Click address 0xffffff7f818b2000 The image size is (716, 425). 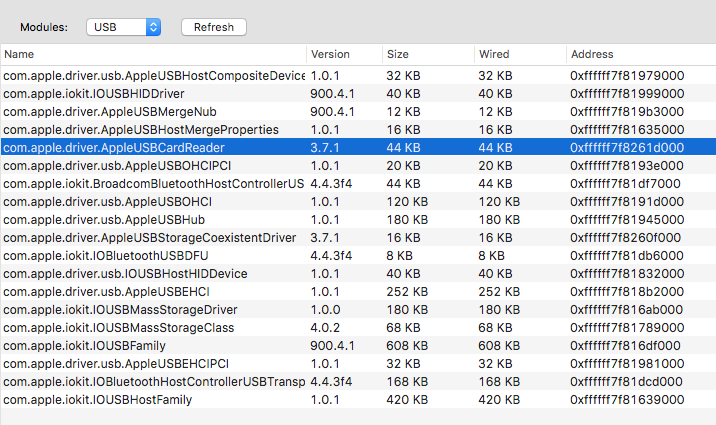click(627, 292)
